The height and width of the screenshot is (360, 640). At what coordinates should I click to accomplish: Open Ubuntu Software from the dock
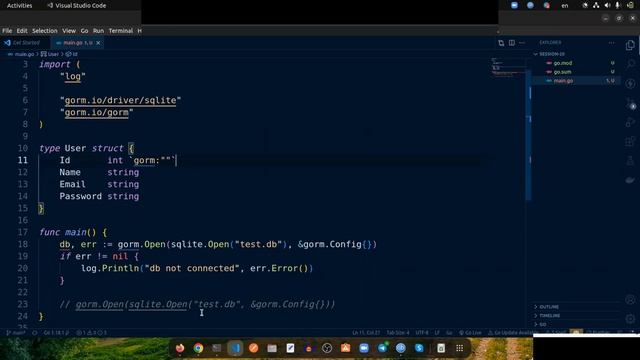pyautogui.click(x=345, y=348)
